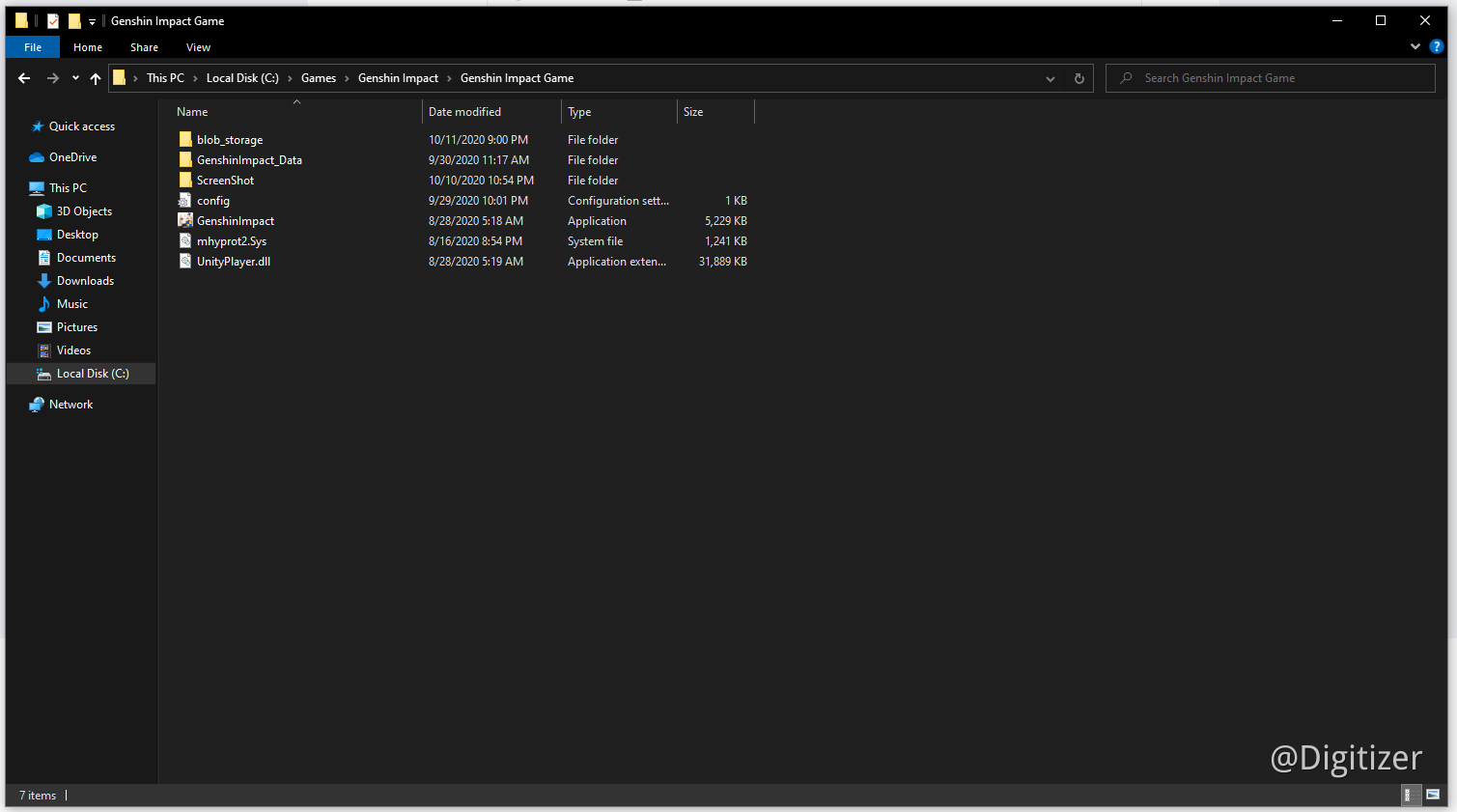Open 3D Objects in navigation pane
The image size is (1457, 812).
pyautogui.click(x=84, y=211)
